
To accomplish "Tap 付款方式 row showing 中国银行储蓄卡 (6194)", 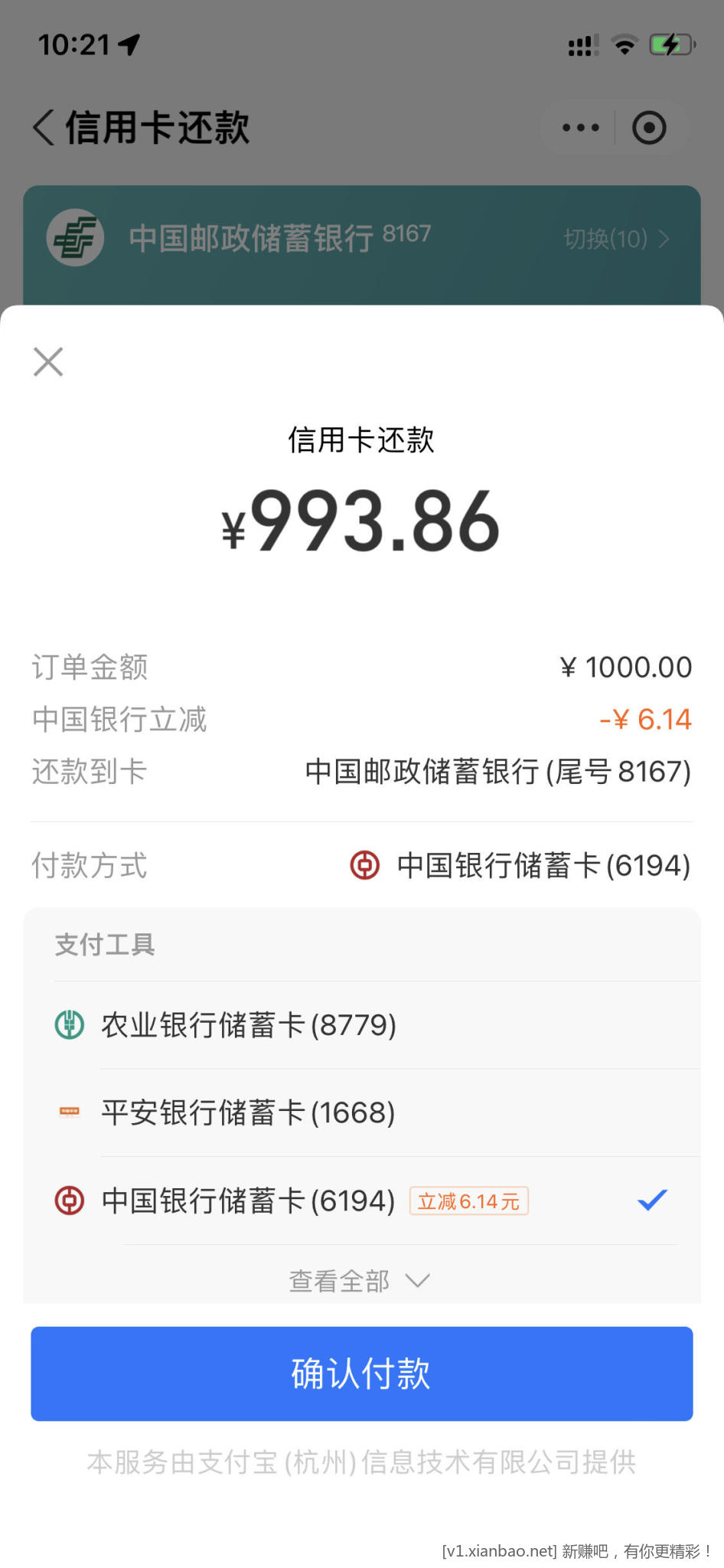I will [520, 866].
